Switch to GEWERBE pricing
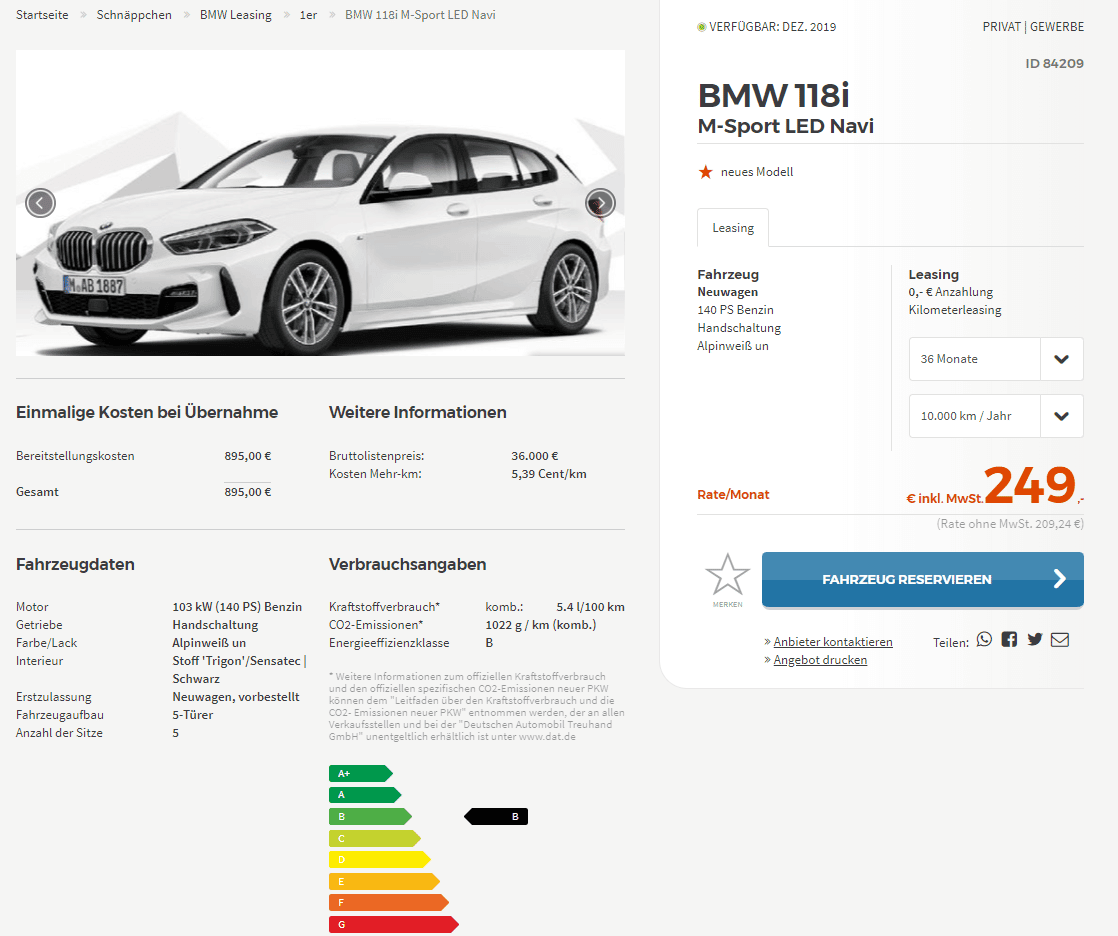Viewport: 1118px width, 936px height. (x=1057, y=26)
